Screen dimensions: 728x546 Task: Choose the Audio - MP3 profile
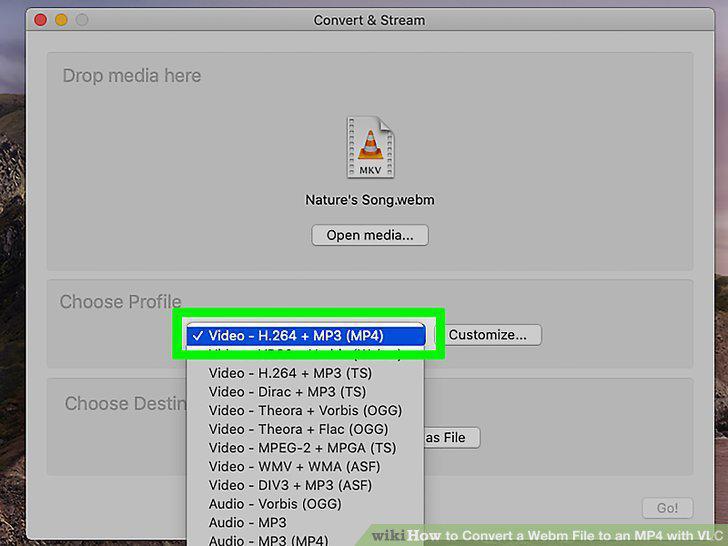(x=306, y=522)
